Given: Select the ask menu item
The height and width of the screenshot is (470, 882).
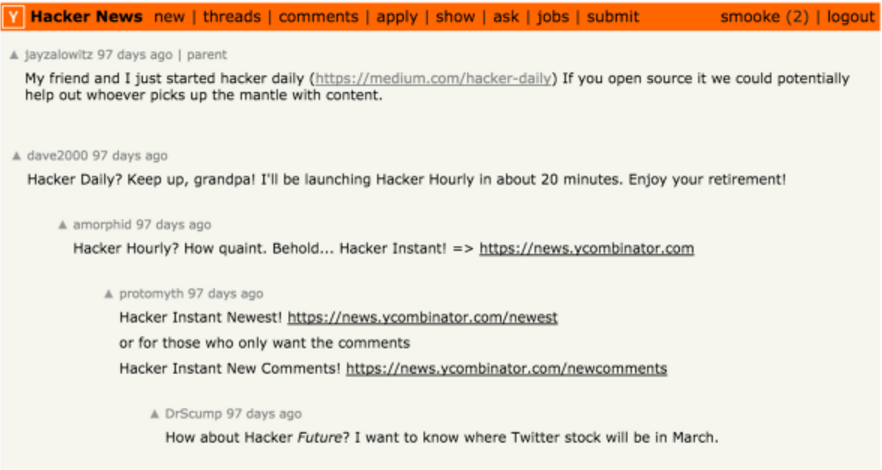Looking at the screenshot, I should pyautogui.click(x=506, y=17).
